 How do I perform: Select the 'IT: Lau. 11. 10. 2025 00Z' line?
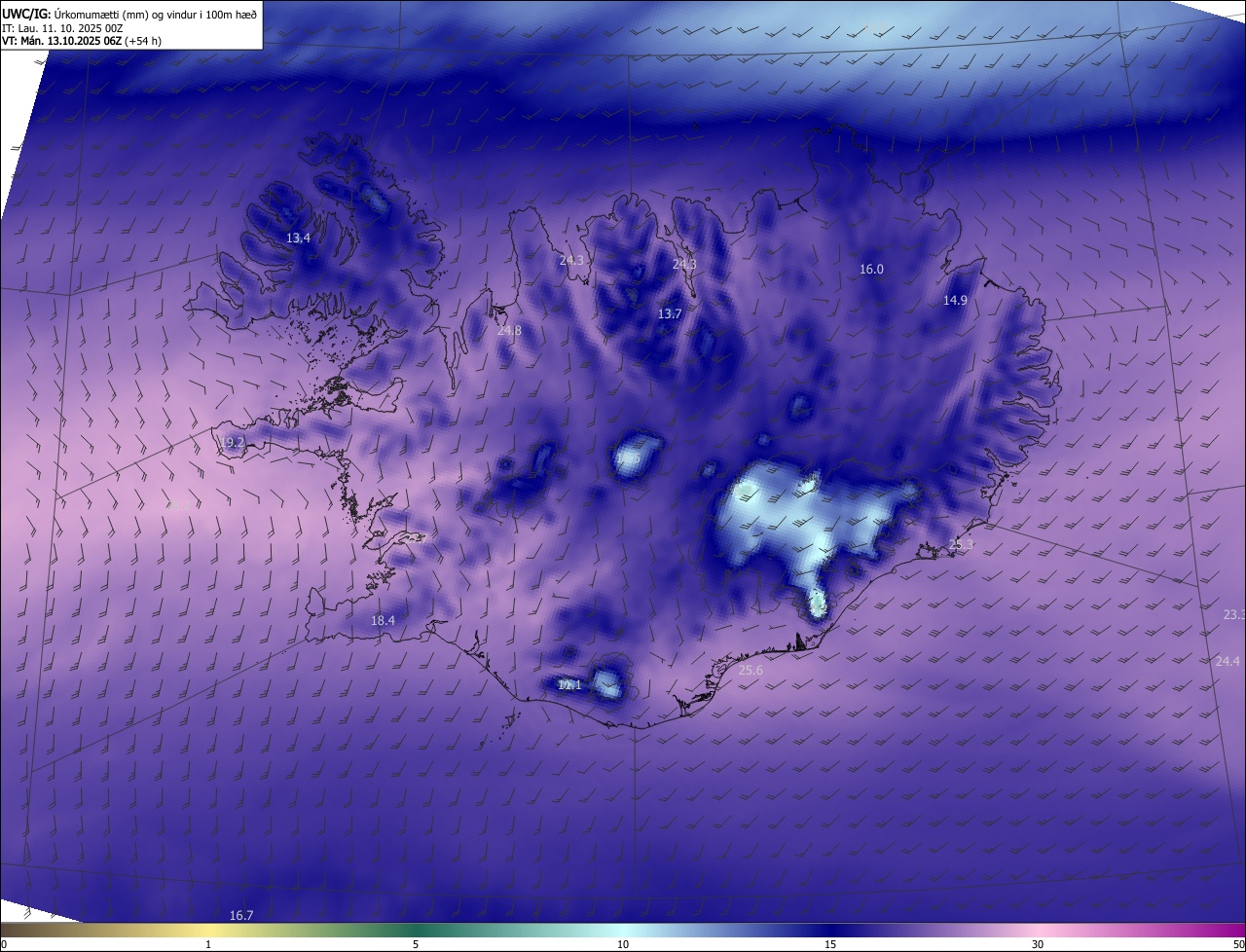62,27
